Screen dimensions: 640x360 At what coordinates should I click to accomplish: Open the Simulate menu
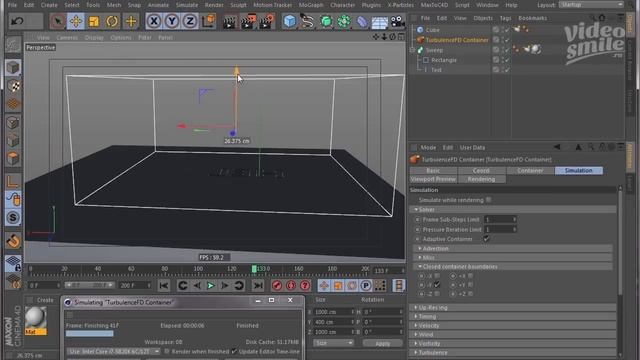click(187, 5)
